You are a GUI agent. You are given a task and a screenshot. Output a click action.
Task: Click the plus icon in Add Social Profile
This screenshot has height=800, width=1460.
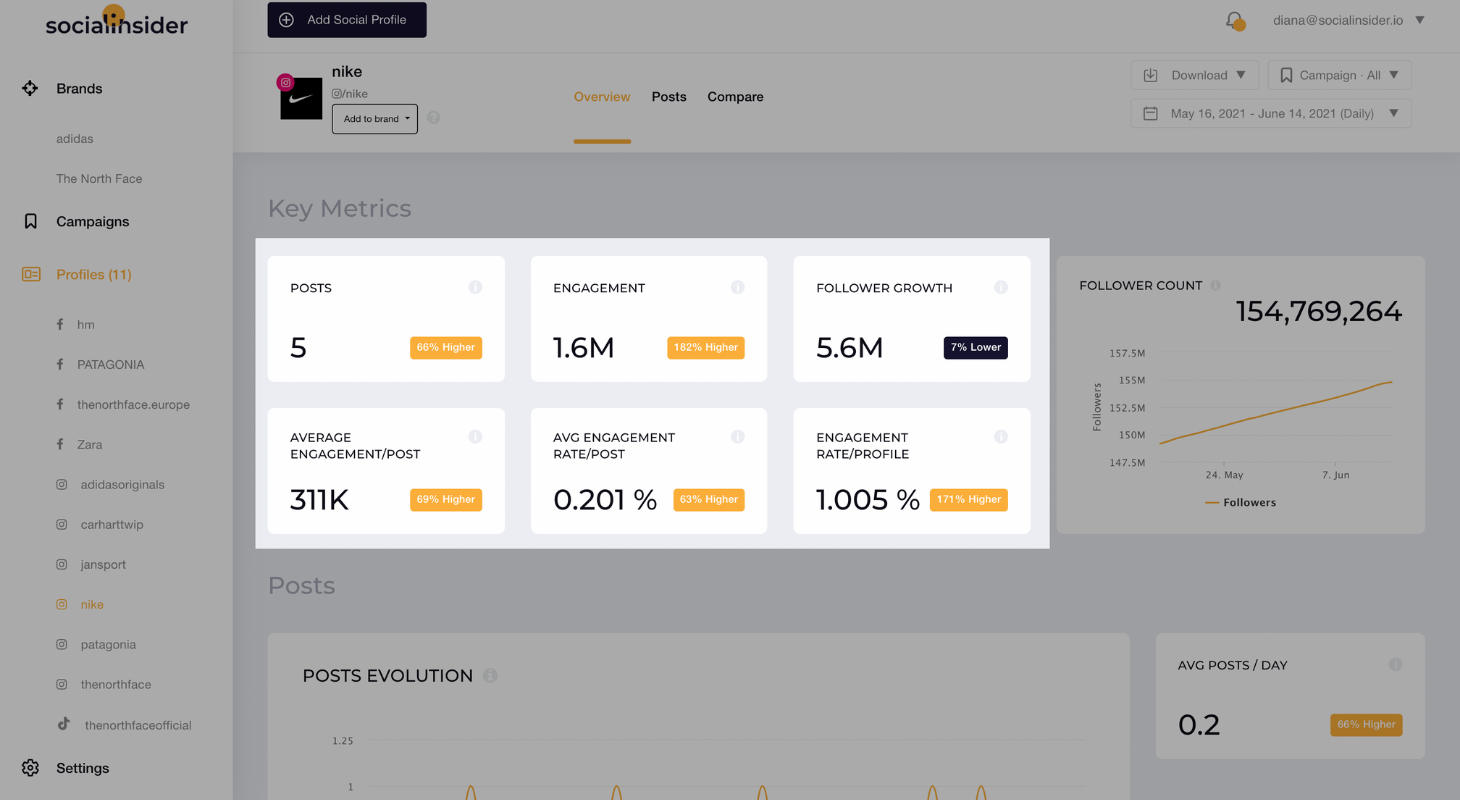coord(286,20)
